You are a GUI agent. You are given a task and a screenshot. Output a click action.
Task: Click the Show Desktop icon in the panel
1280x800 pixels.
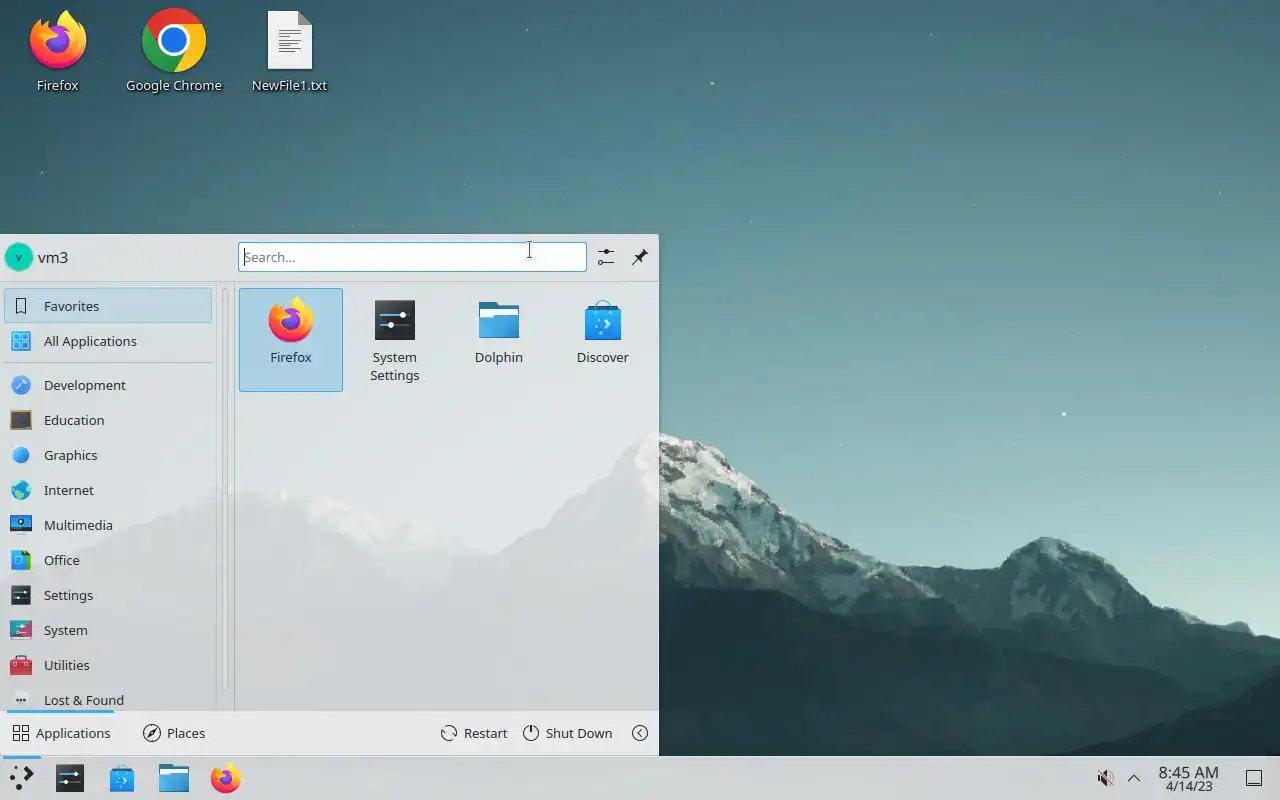point(1253,778)
